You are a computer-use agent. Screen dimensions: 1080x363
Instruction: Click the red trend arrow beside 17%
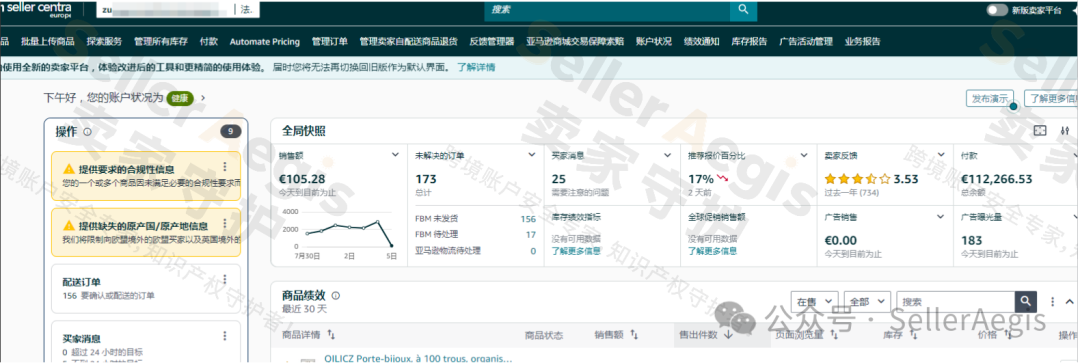click(723, 178)
